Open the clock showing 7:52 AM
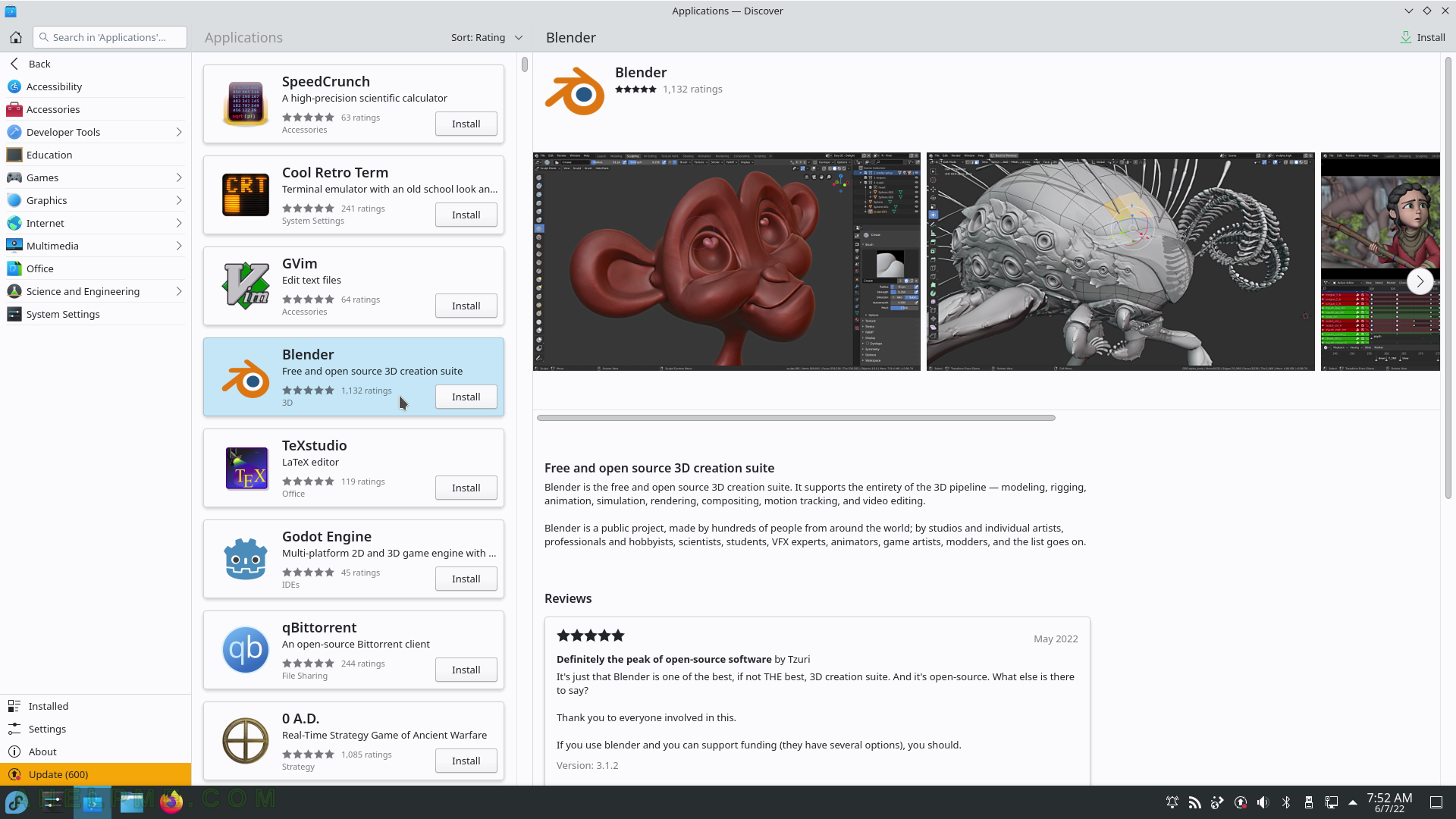The height and width of the screenshot is (819, 1456). point(1389,802)
